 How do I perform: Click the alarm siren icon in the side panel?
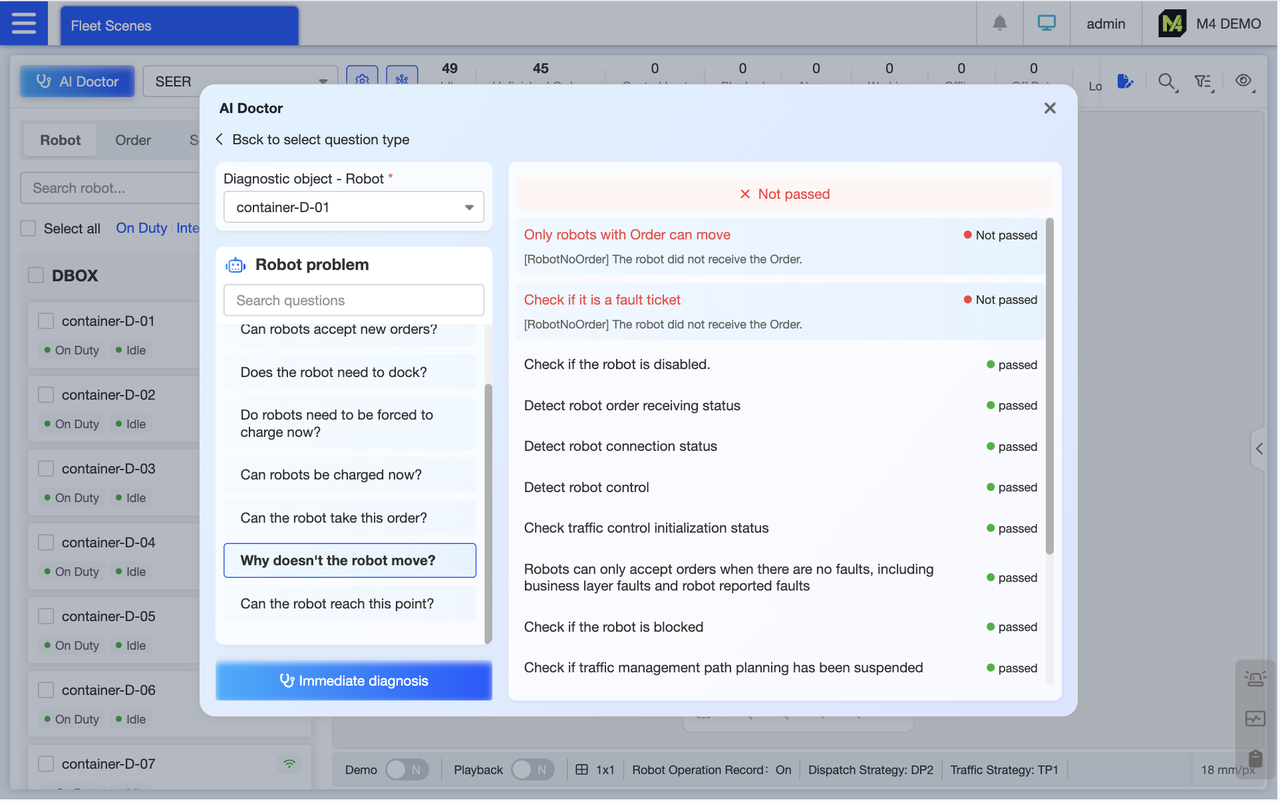(x=1255, y=677)
